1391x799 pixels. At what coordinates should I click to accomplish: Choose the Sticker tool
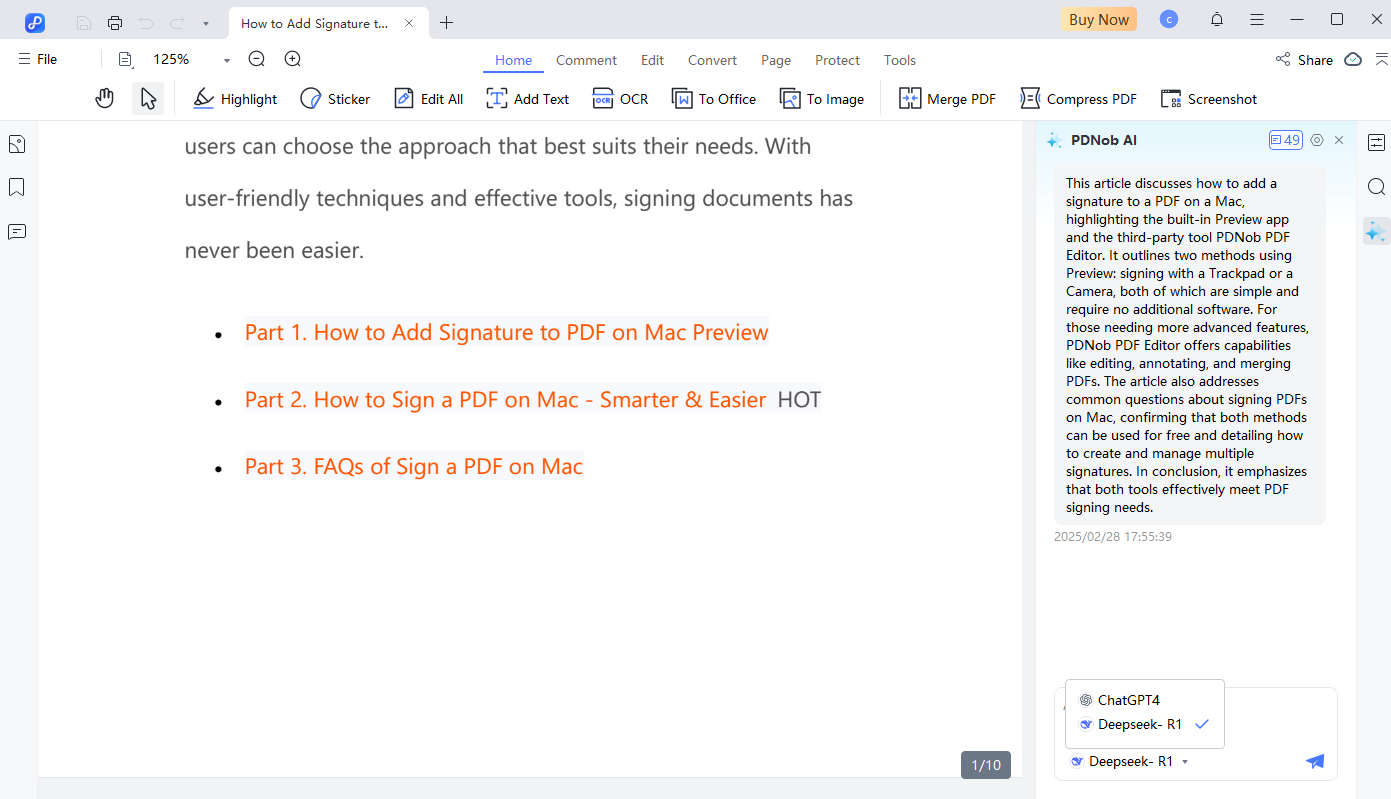coord(335,99)
